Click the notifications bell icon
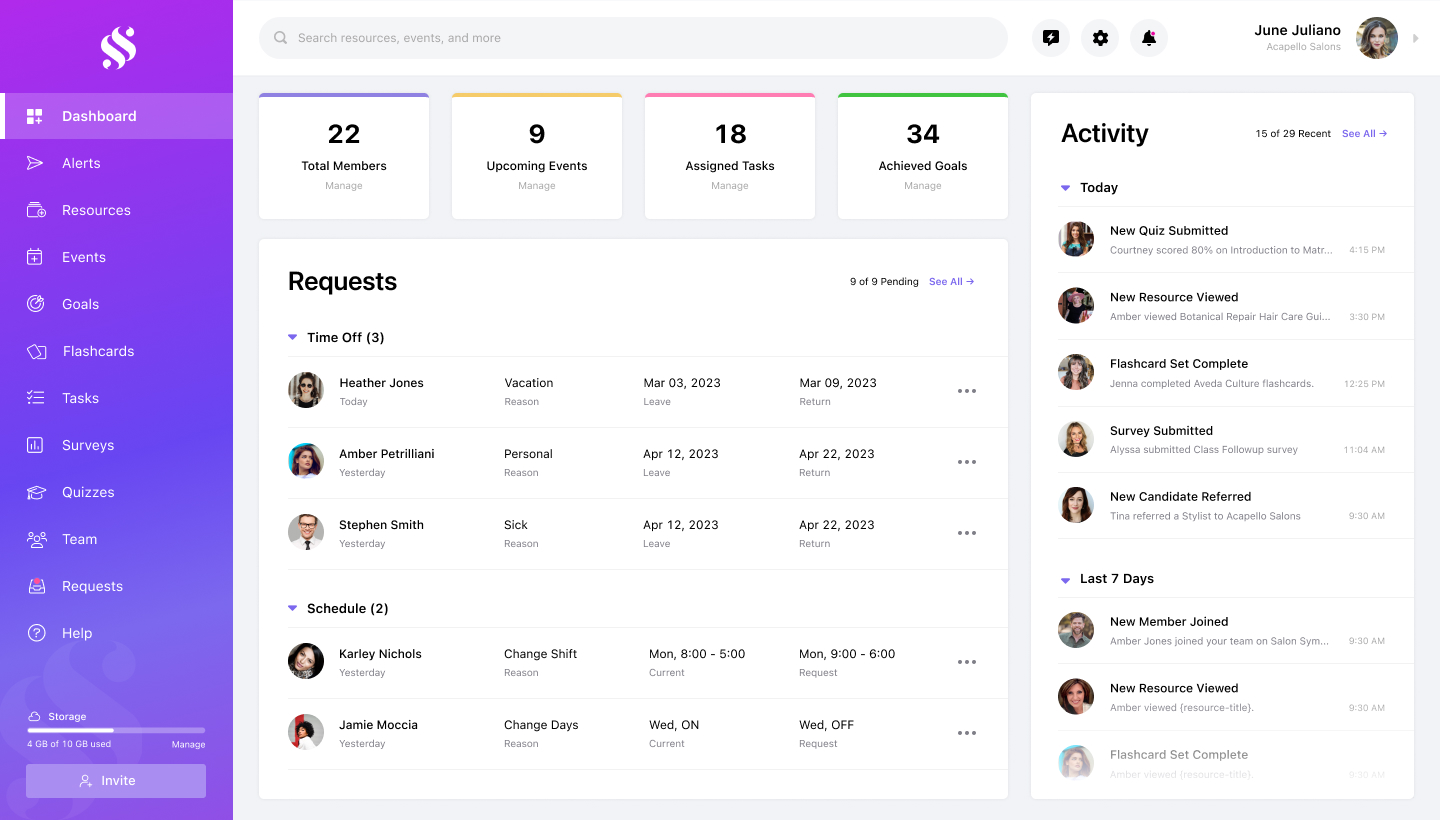Image resolution: width=1440 pixels, height=820 pixels. click(x=1148, y=38)
